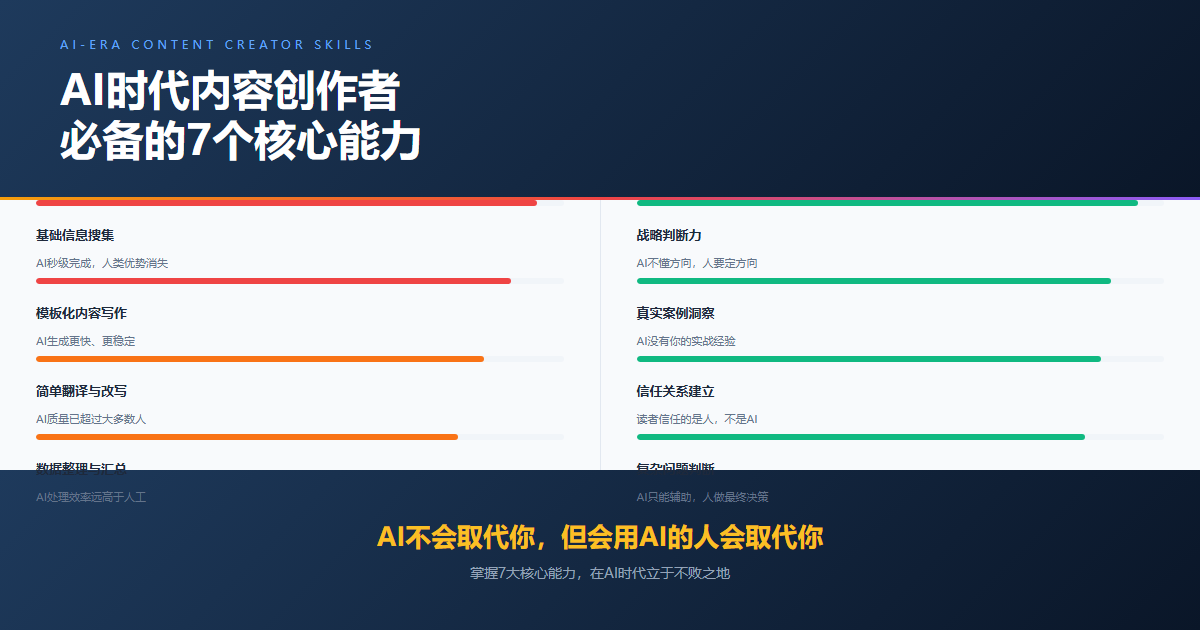Click the green progress bar below 'AI不懂方向，人要定方向'
This screenshot has height=630, width=1200.
pos(873,281)
